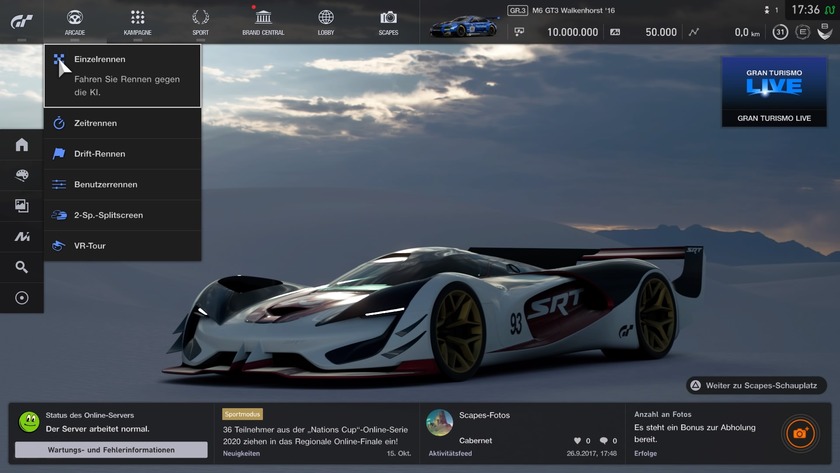Click the orange camera bonus icon
This screenshot has width=840, height=473.
[x=799, y=433]
